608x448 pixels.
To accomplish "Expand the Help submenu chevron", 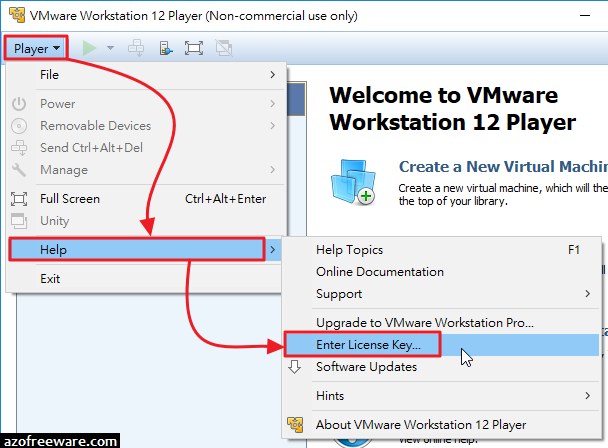I will pos(273,249).
